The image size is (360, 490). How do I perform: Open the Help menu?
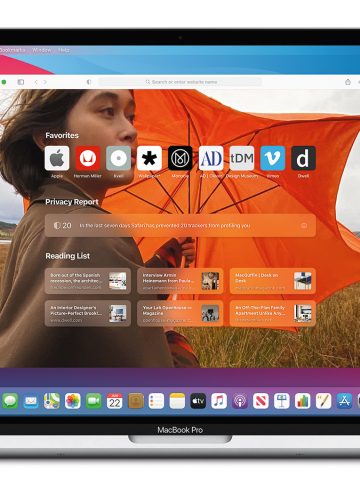(x=64, y=50)
